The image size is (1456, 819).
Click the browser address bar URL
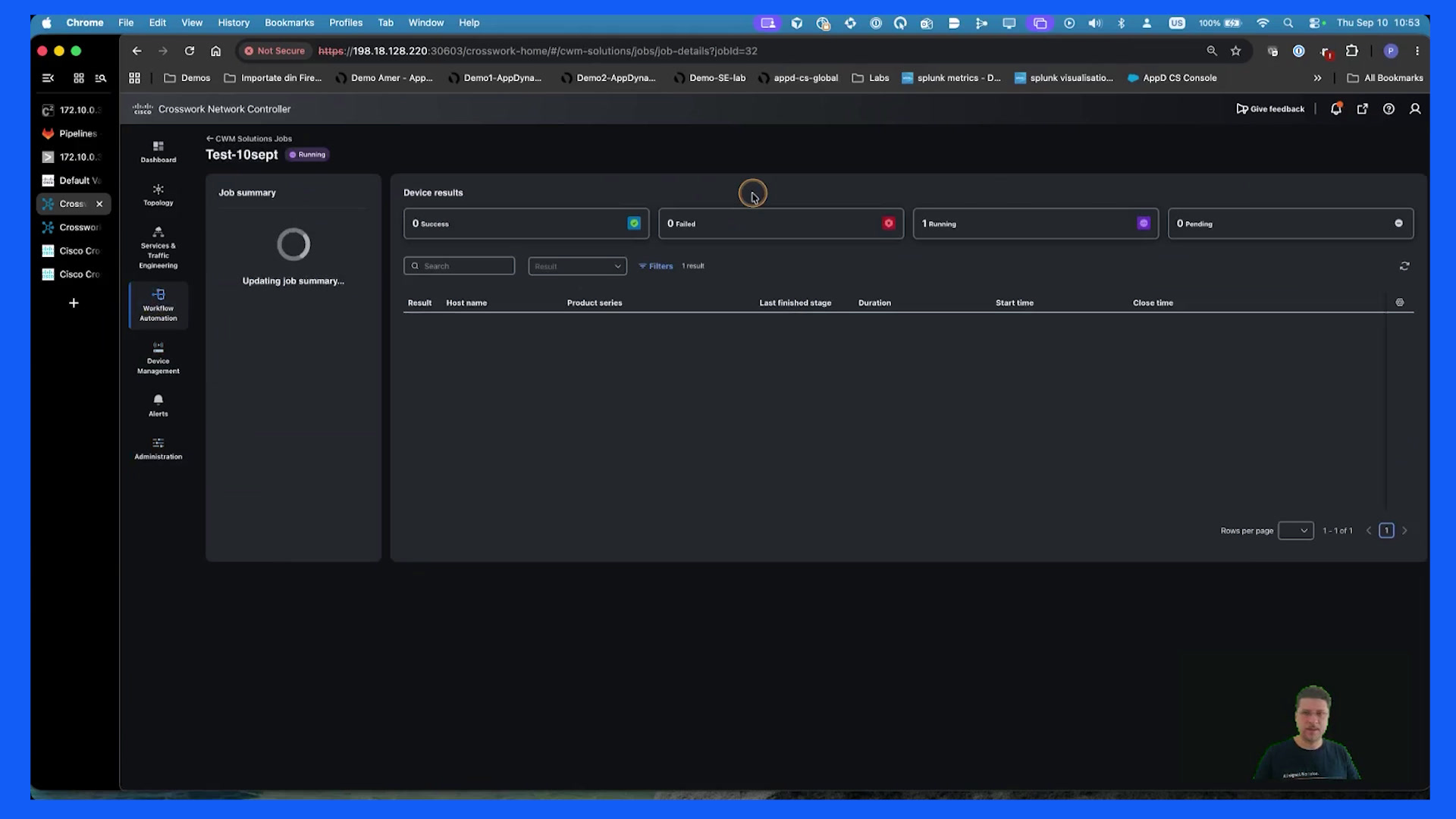point(538,51)
